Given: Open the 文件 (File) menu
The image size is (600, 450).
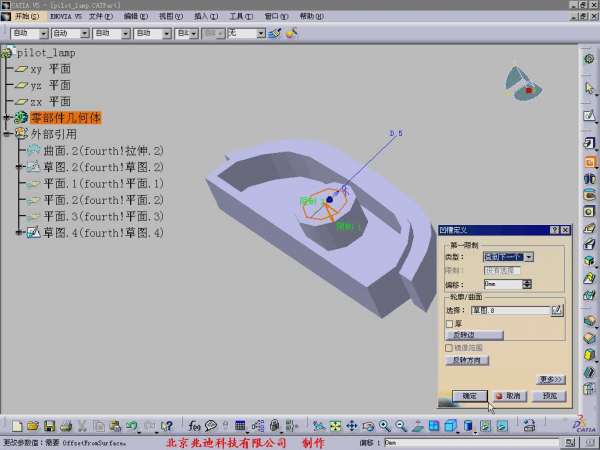Looking at the screenshot, I should (x=101, y=16).
